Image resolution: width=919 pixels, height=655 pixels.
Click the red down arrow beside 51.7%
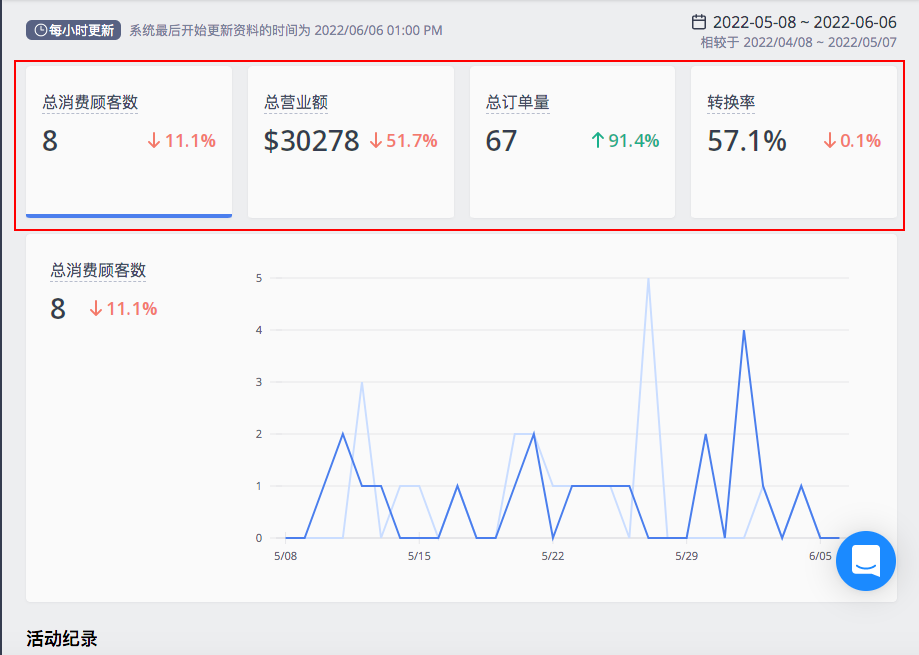pyautogui.click(x=376, y=141)
